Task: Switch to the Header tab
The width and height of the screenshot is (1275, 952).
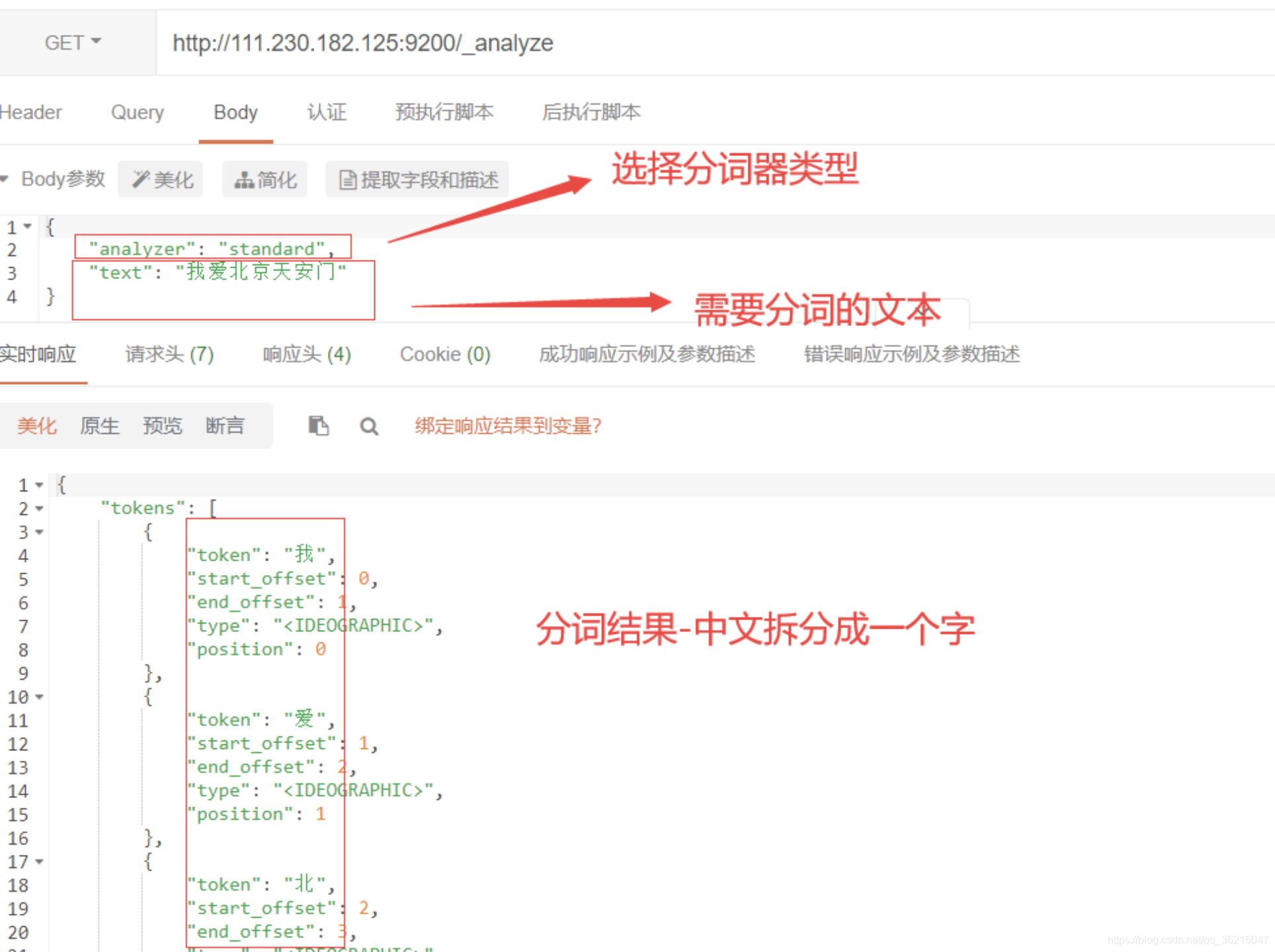Action: coord(30,112)
